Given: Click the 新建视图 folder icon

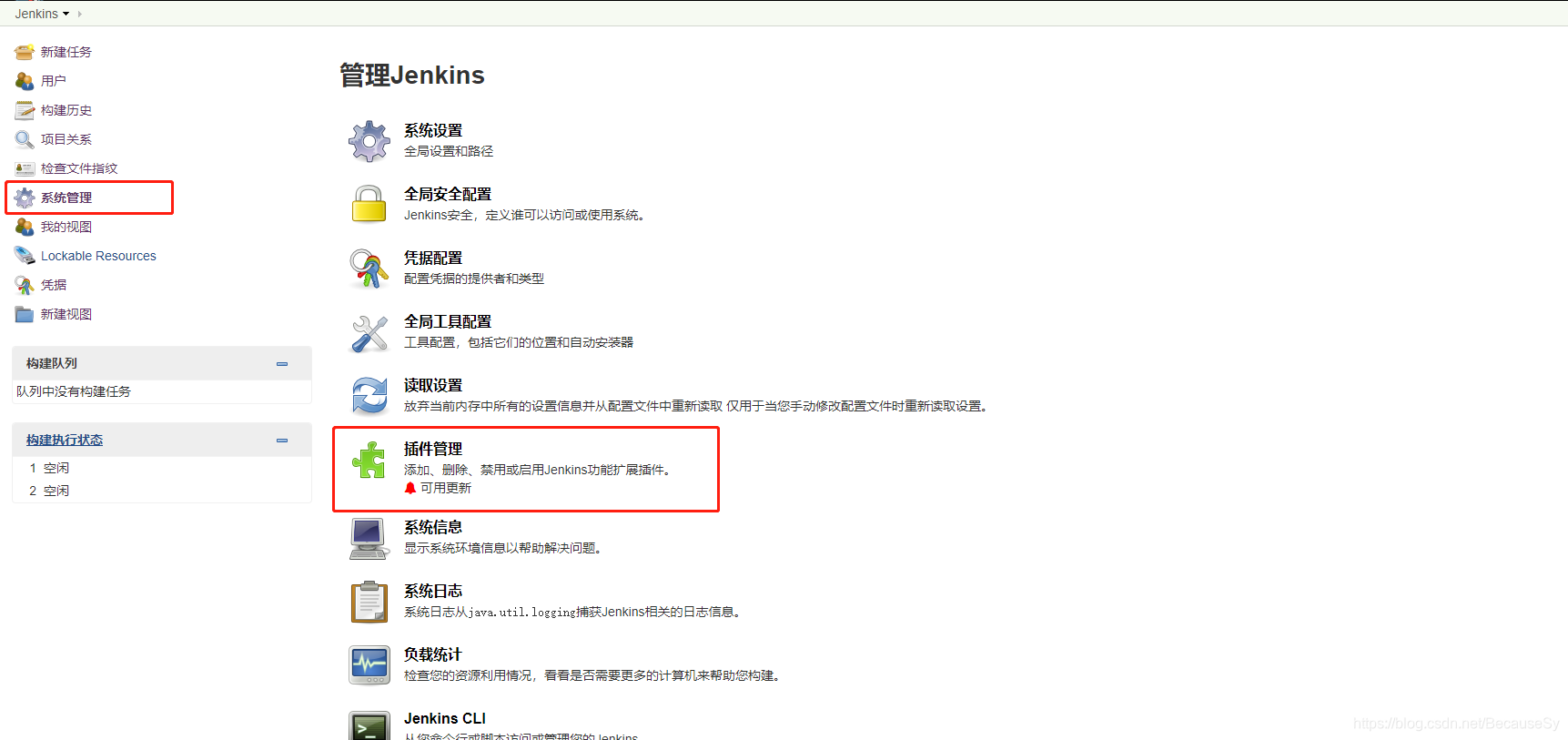Looking at the screenshot, I should [25, 314].
